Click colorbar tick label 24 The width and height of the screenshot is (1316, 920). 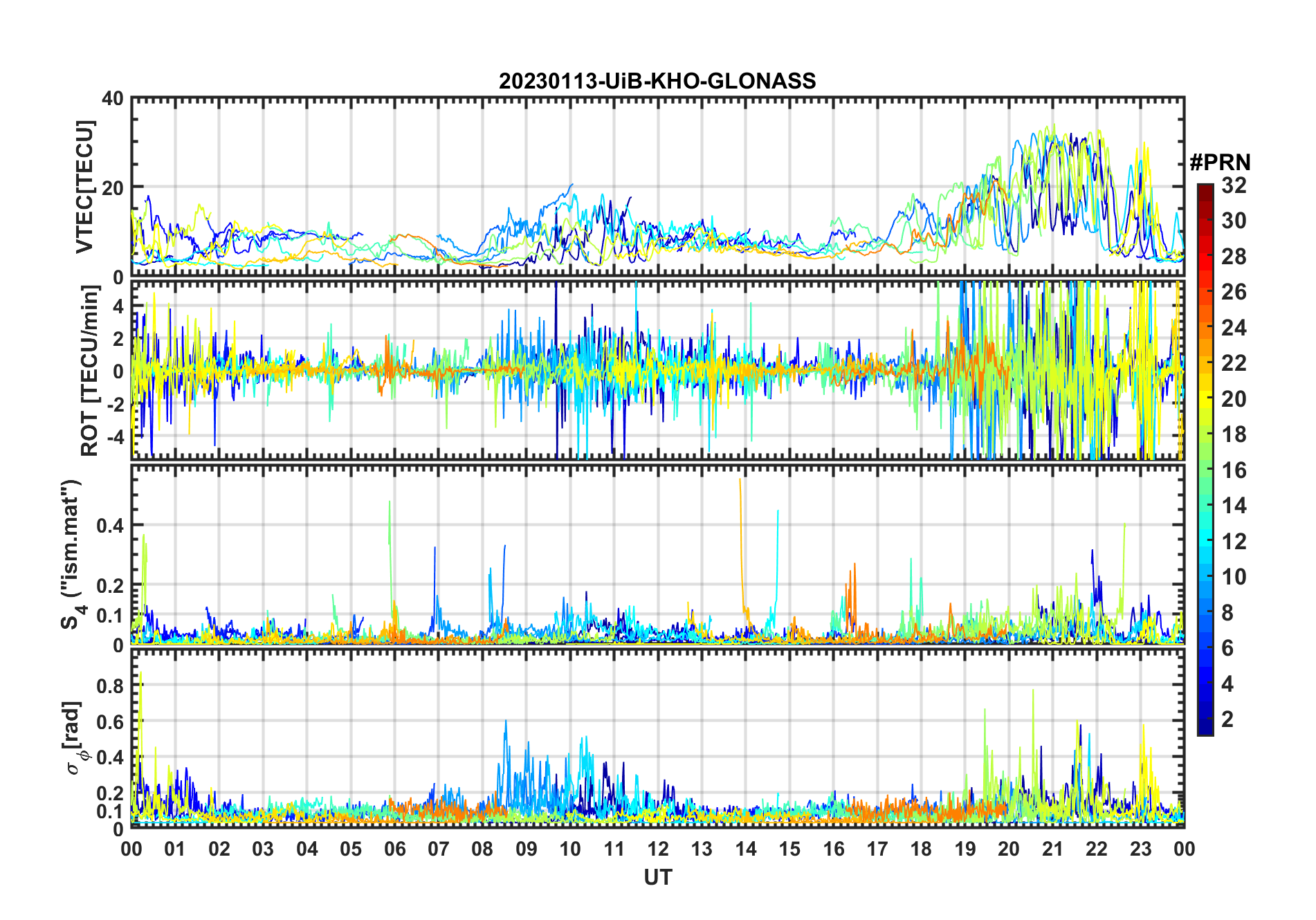(1234, 327)
